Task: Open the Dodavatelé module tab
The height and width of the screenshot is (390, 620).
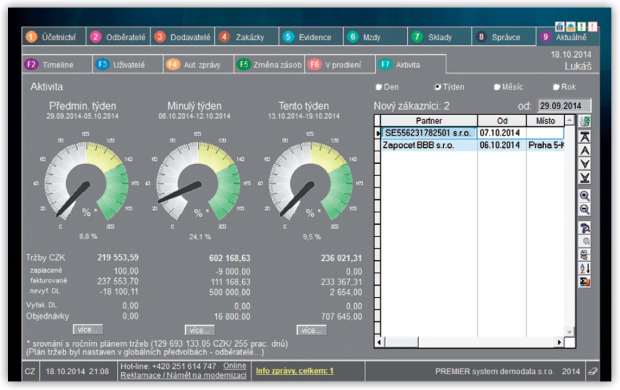Action: pyautogui.click(x=182, y=37)
